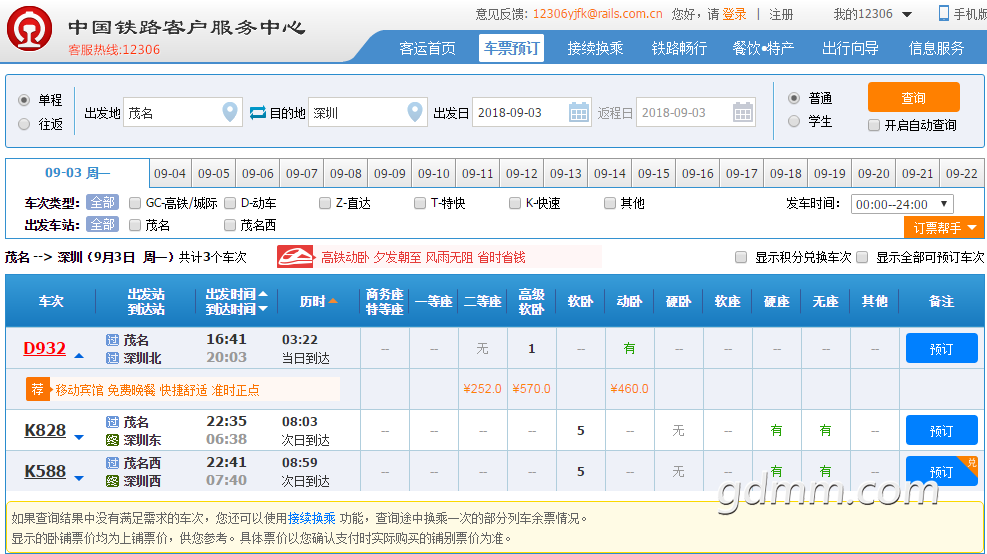Open the destination station location pin picker
This screenshot has width=987, height=554.
[x=415, y=112]
